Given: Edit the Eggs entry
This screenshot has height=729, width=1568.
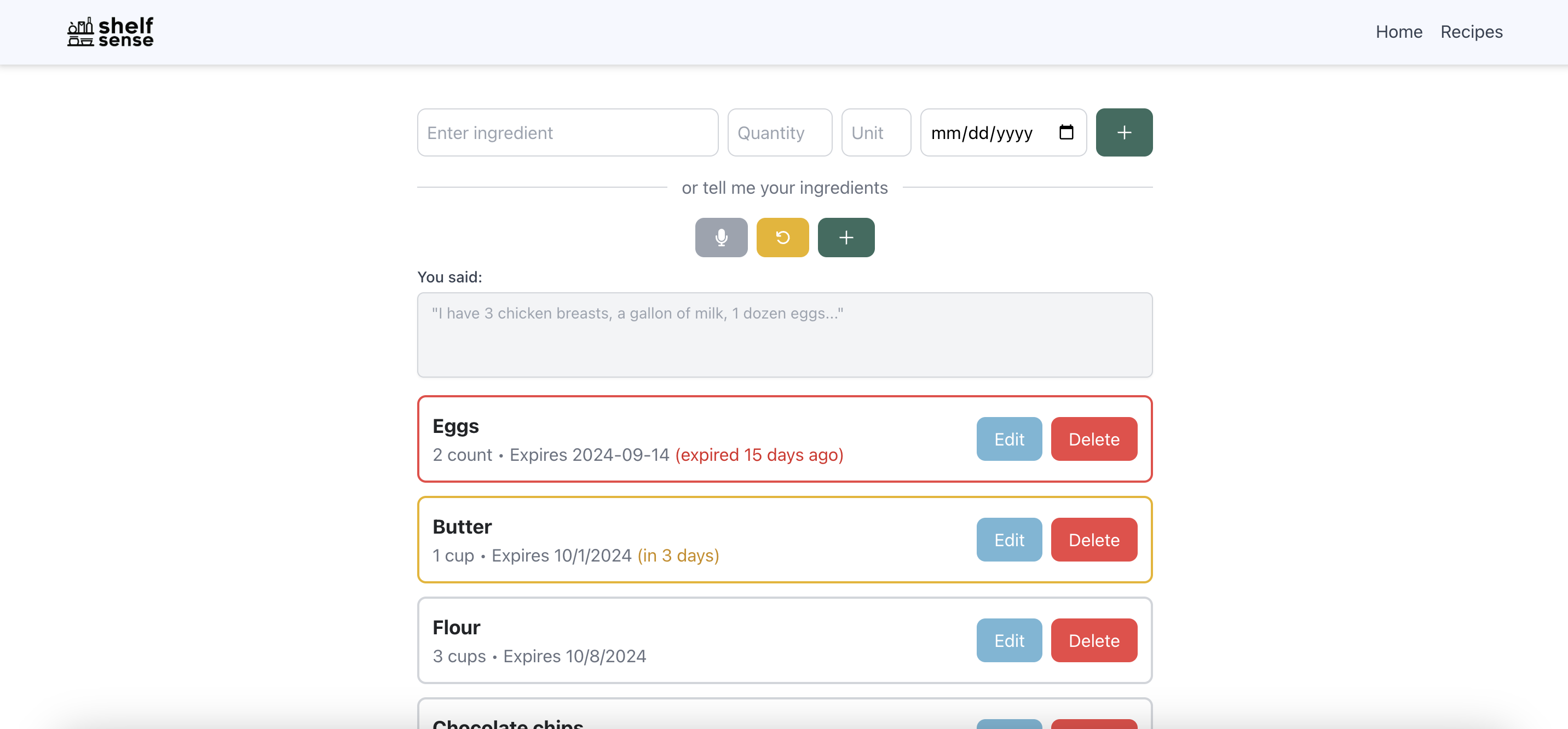Looking at the screenshot, I should coord(1008,439).
